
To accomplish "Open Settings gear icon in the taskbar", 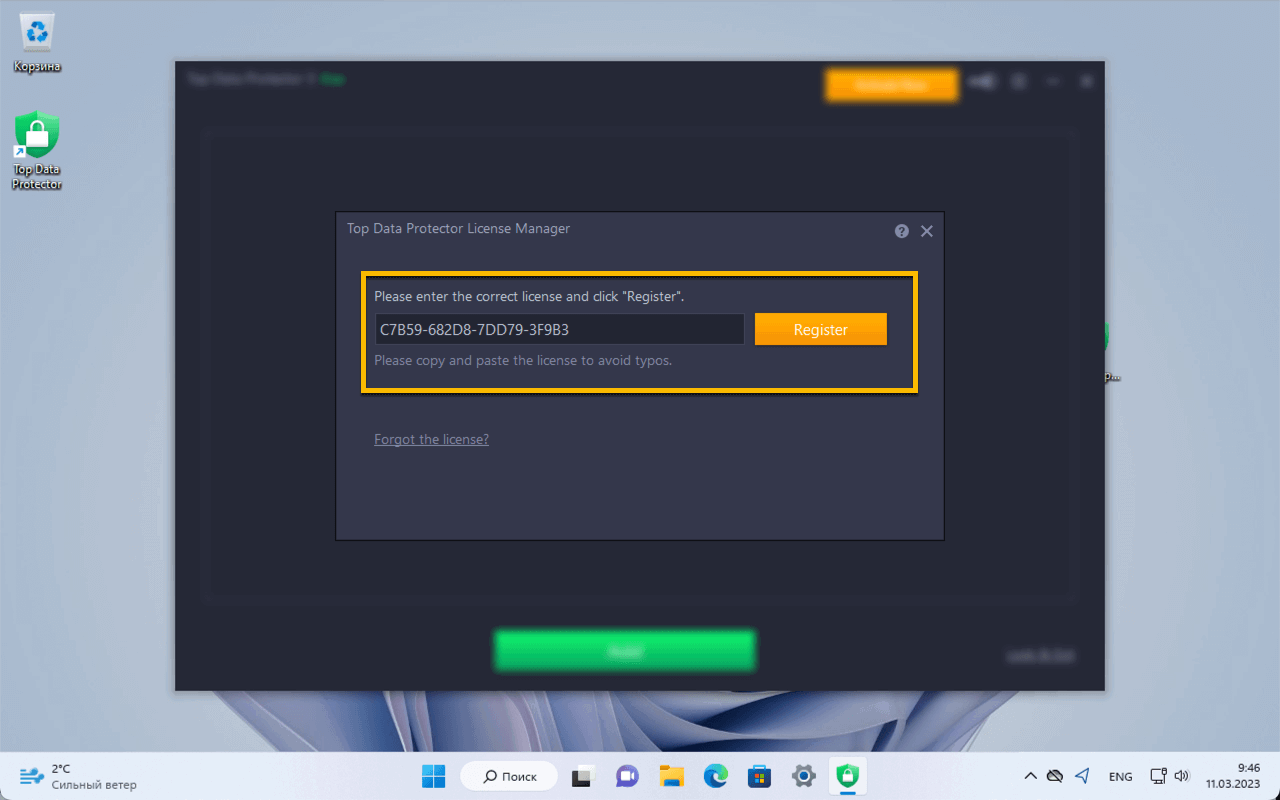I will pyautogui.click(x=803, y=776).
